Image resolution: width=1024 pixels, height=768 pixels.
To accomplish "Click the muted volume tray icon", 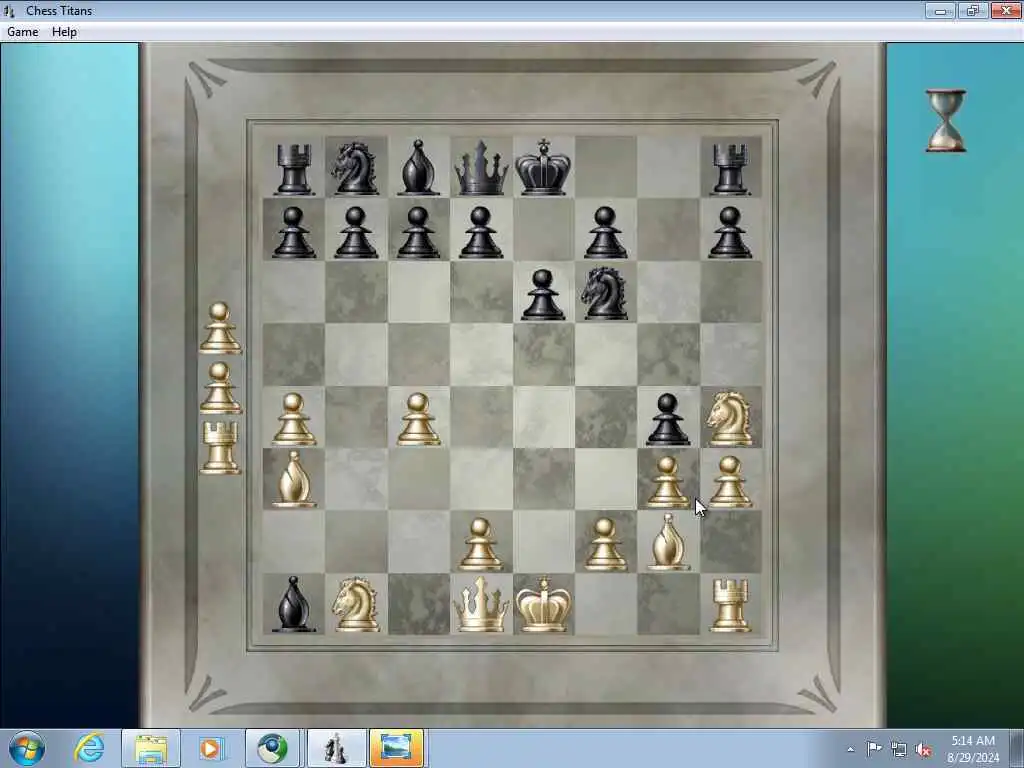I will pyautogui.click(x=923, y=749).
